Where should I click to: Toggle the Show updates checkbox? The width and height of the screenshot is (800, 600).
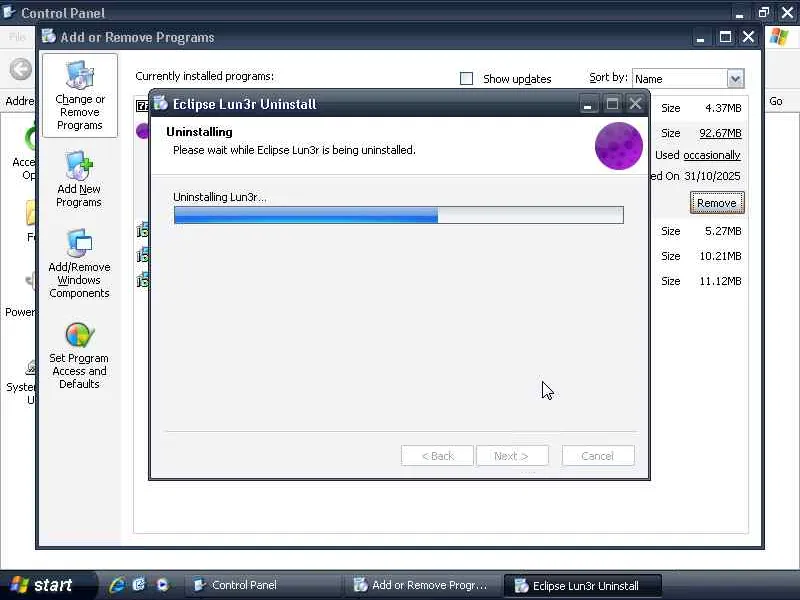click(466, 79)
